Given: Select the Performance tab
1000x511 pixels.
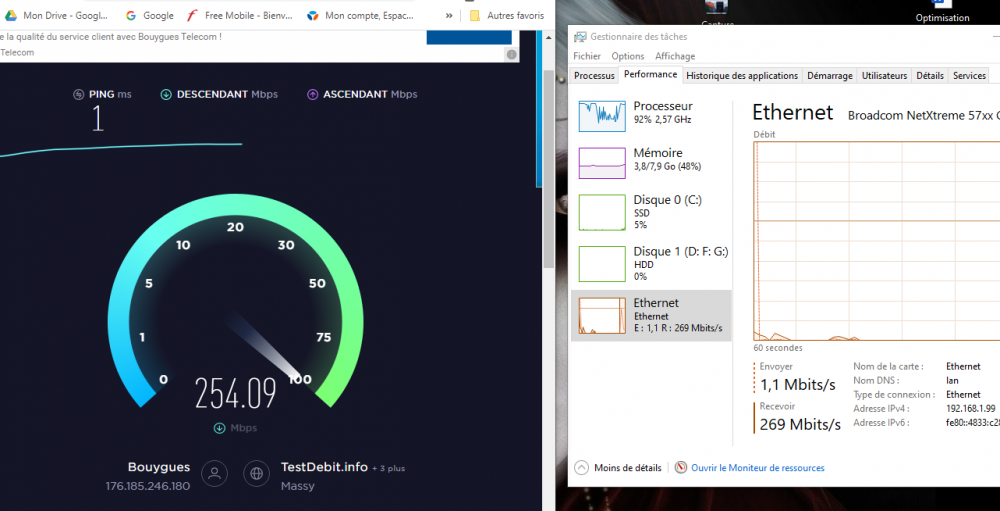Looking at the screenshot, I should 651,75.
